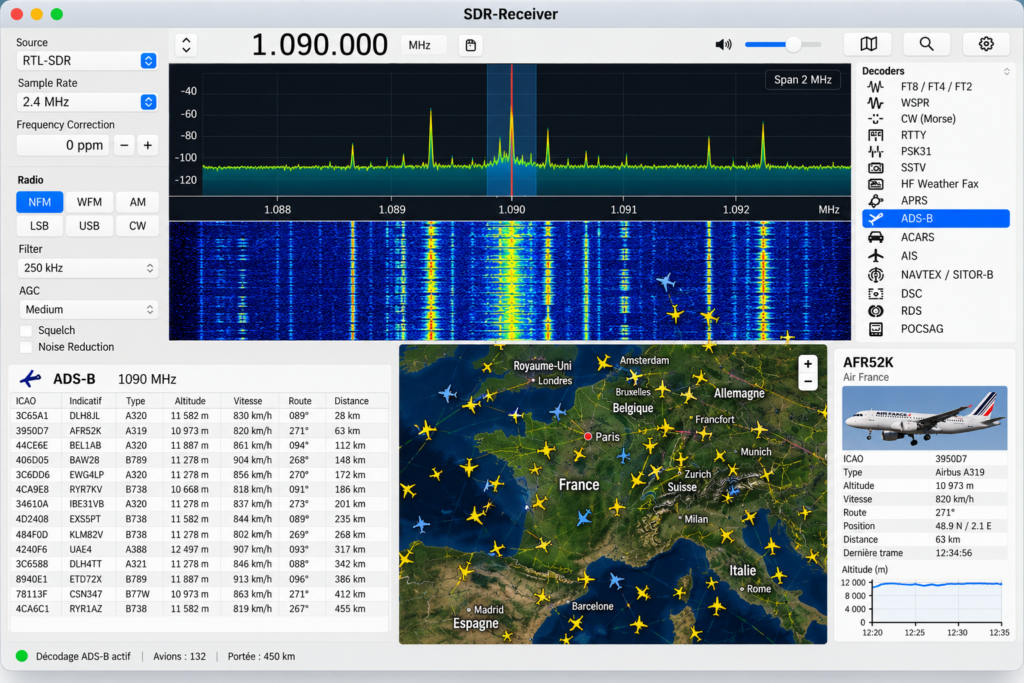This screenshot has width=1024, height=683.
Task: Enable the Noise Reduction checkbox
Action: click(x=26, y=347)
